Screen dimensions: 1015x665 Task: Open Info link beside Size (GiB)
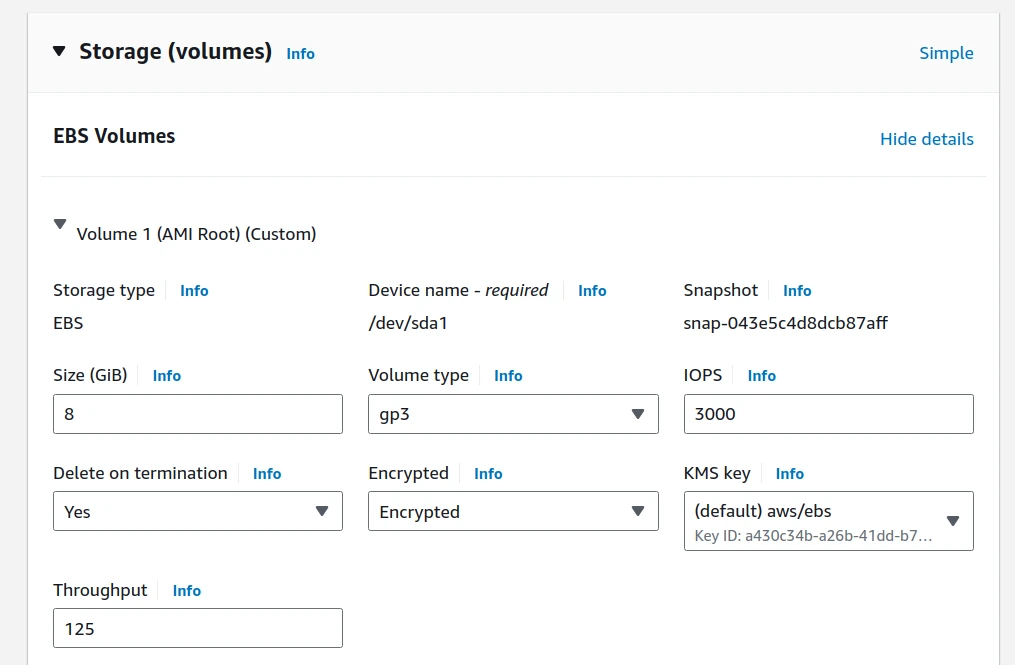click(166, 376)
